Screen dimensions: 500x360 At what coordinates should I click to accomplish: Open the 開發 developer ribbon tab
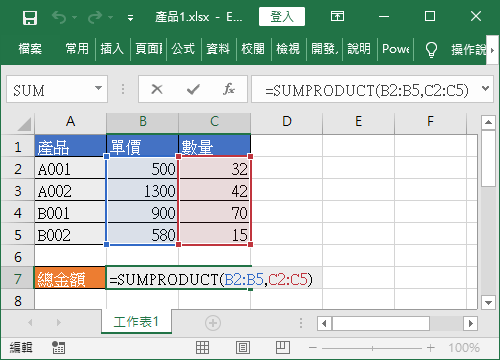coord(324,49)
